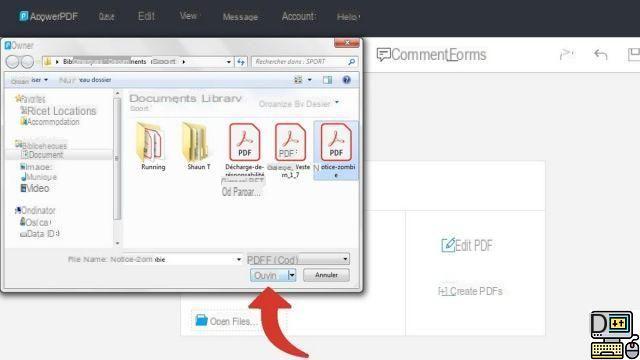
Task: Click the search magnifier icon
Action: coord(351,62)
